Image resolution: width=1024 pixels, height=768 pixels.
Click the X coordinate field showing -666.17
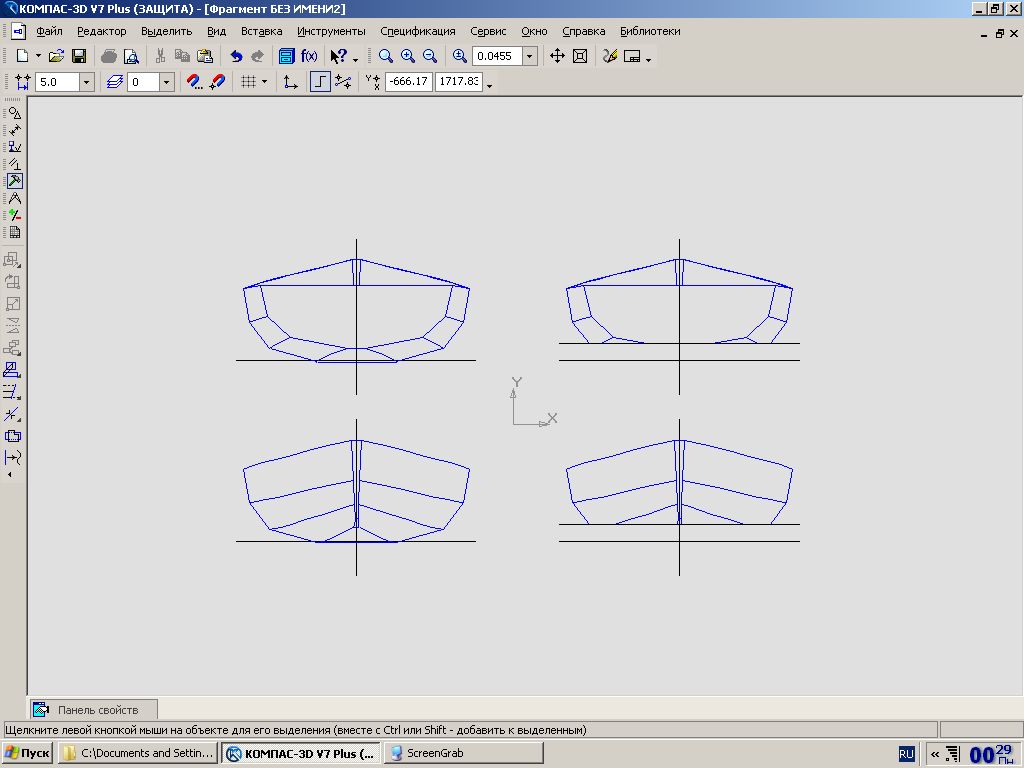pos(408,82)
